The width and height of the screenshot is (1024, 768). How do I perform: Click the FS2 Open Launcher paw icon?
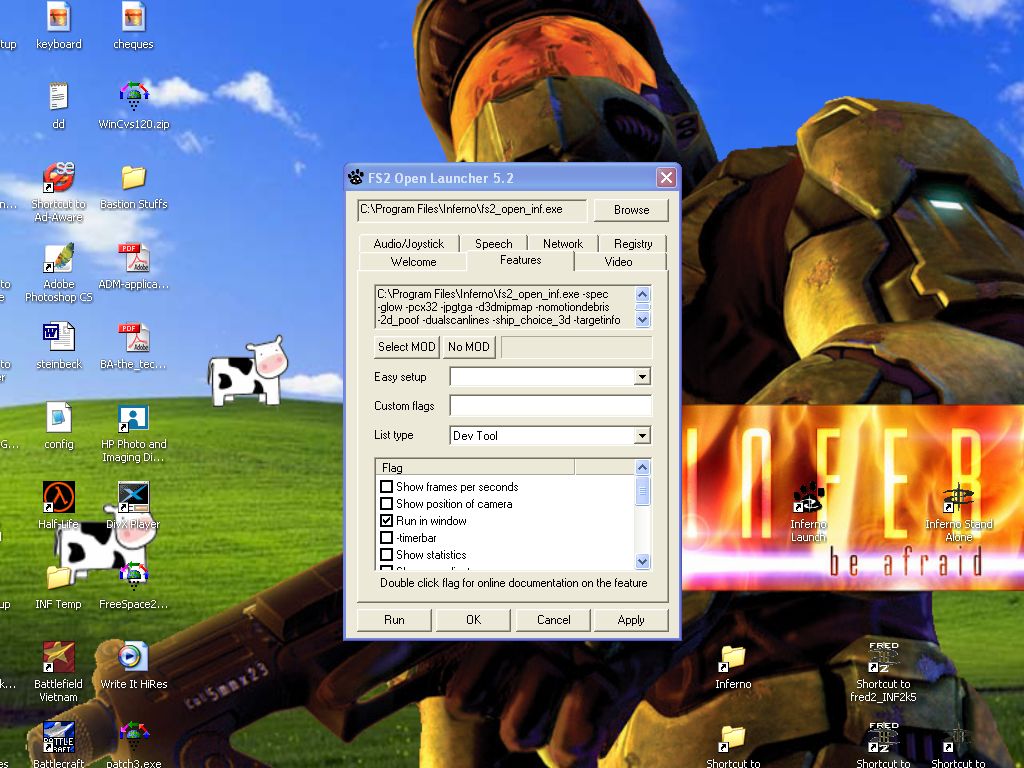click(x=355, y=178)
